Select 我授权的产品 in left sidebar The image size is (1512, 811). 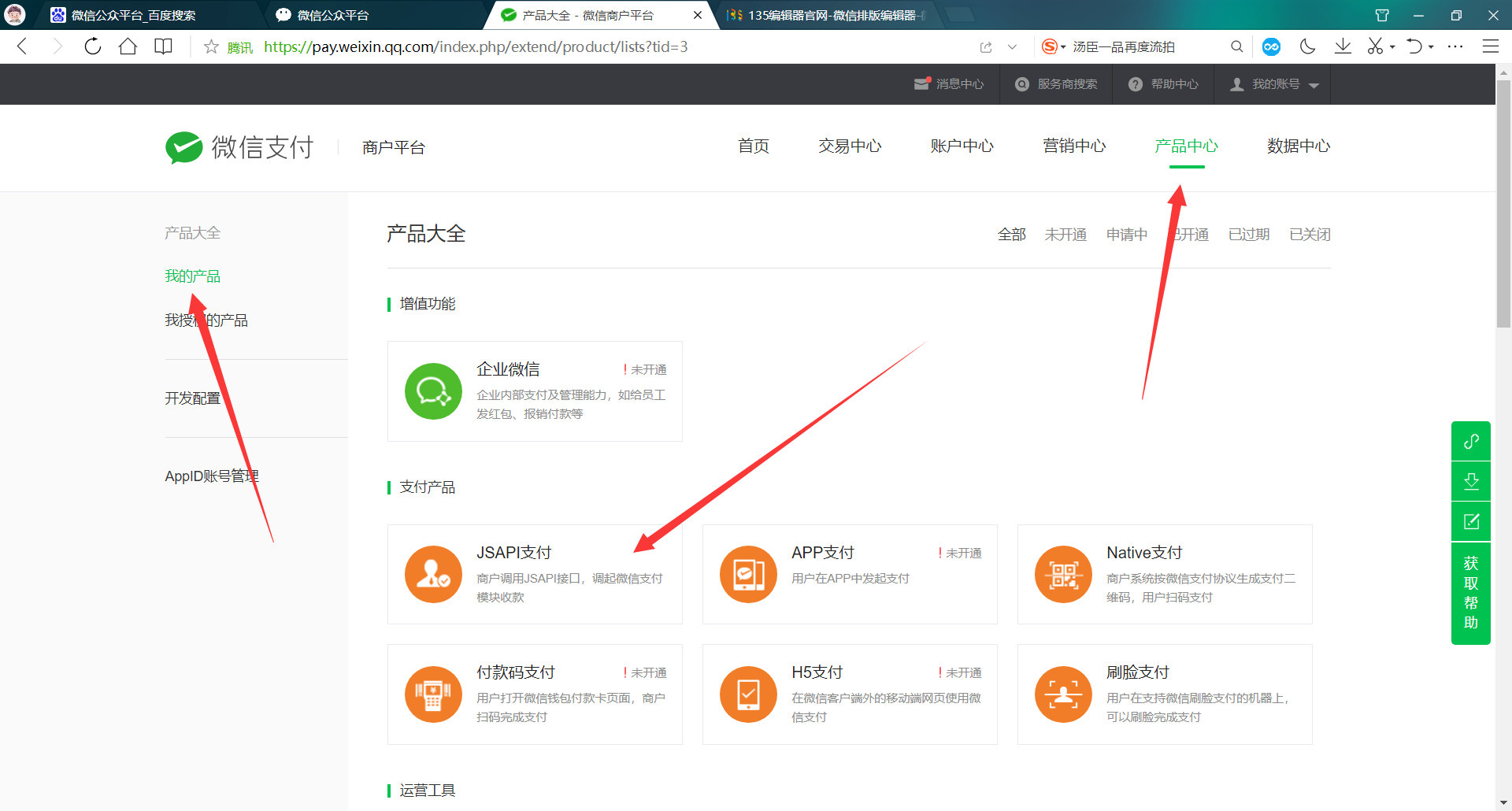206,320
